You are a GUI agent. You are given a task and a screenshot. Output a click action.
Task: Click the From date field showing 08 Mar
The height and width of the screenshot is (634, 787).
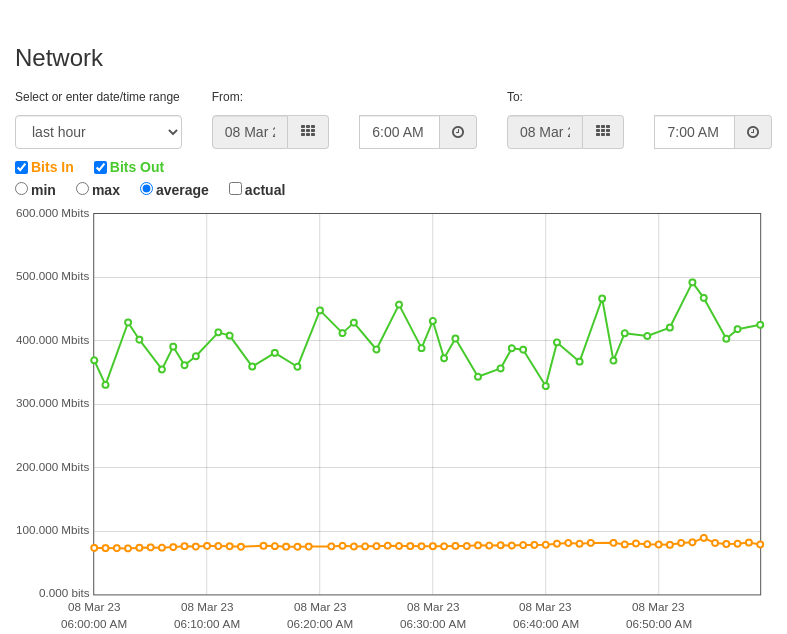[x=250, y=132]
